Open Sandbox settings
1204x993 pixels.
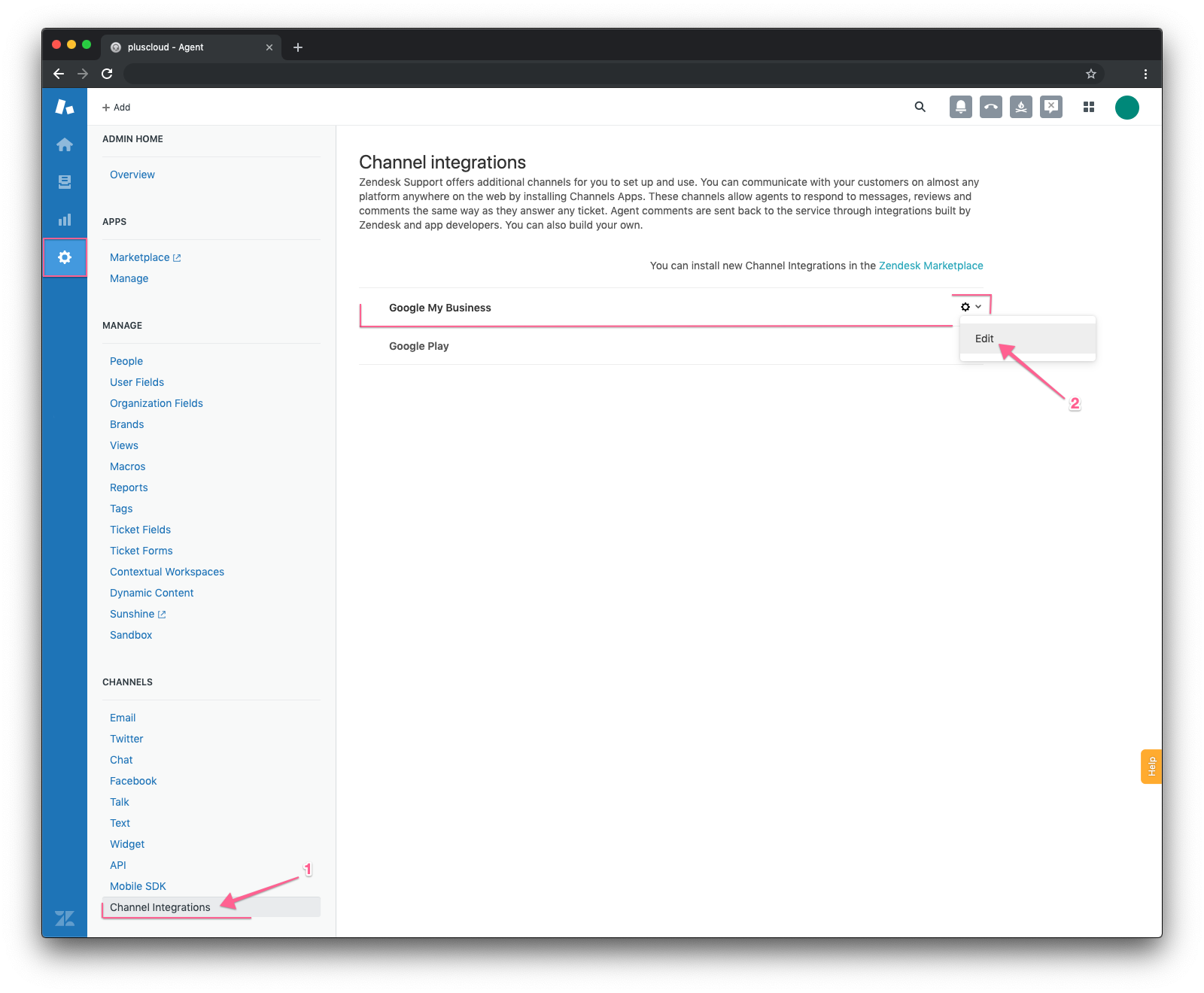[x=131, y=635]
